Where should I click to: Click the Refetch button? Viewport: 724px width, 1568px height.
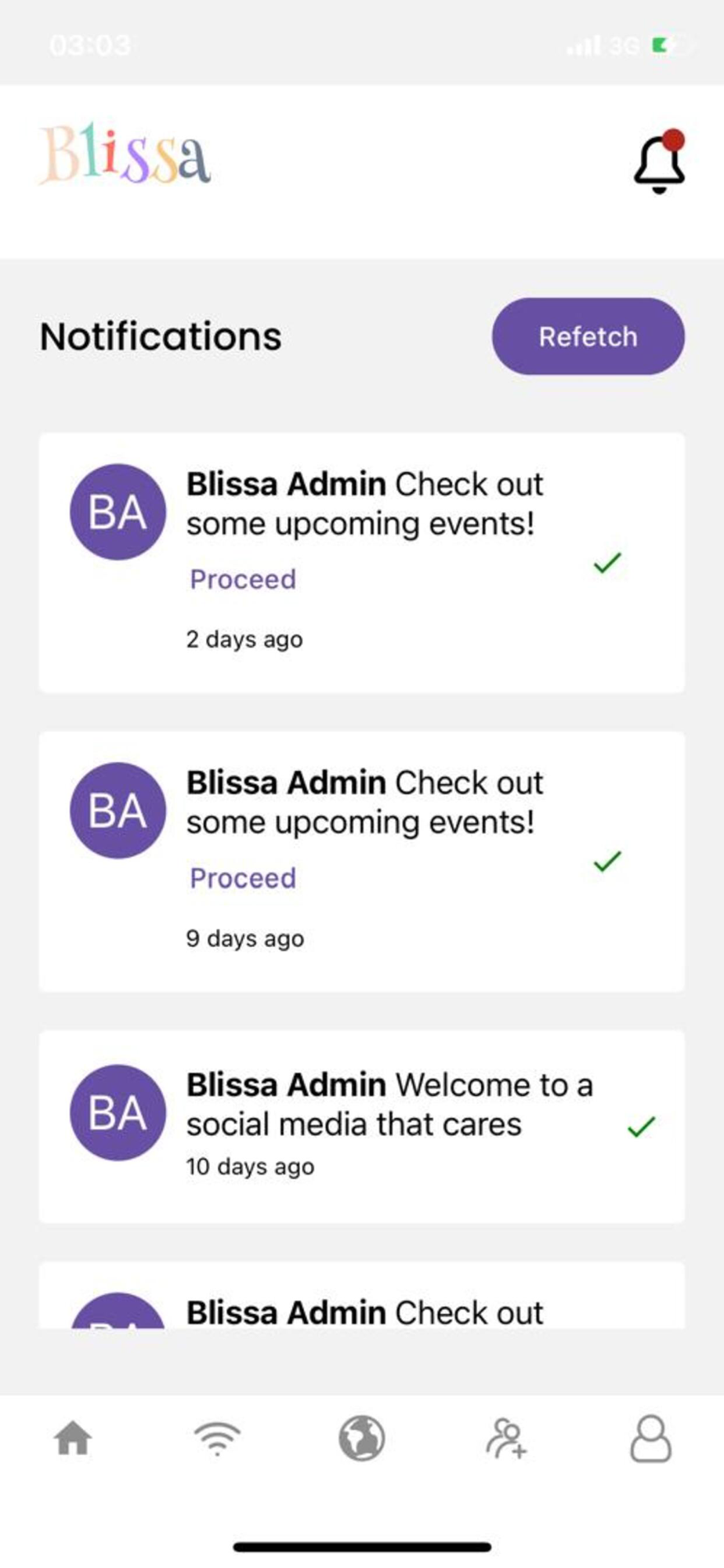588,336
